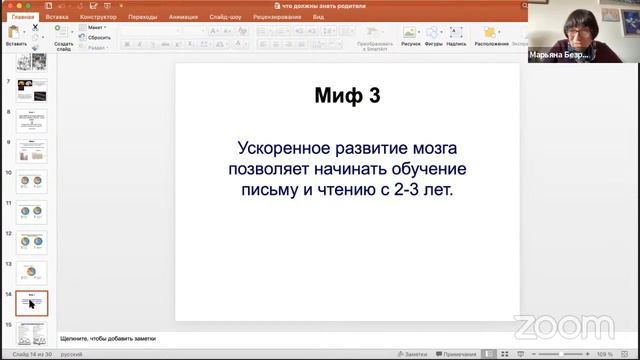640x360 pixels.
Task: Select slide 13 thumbnail
Action: (32, 273)
